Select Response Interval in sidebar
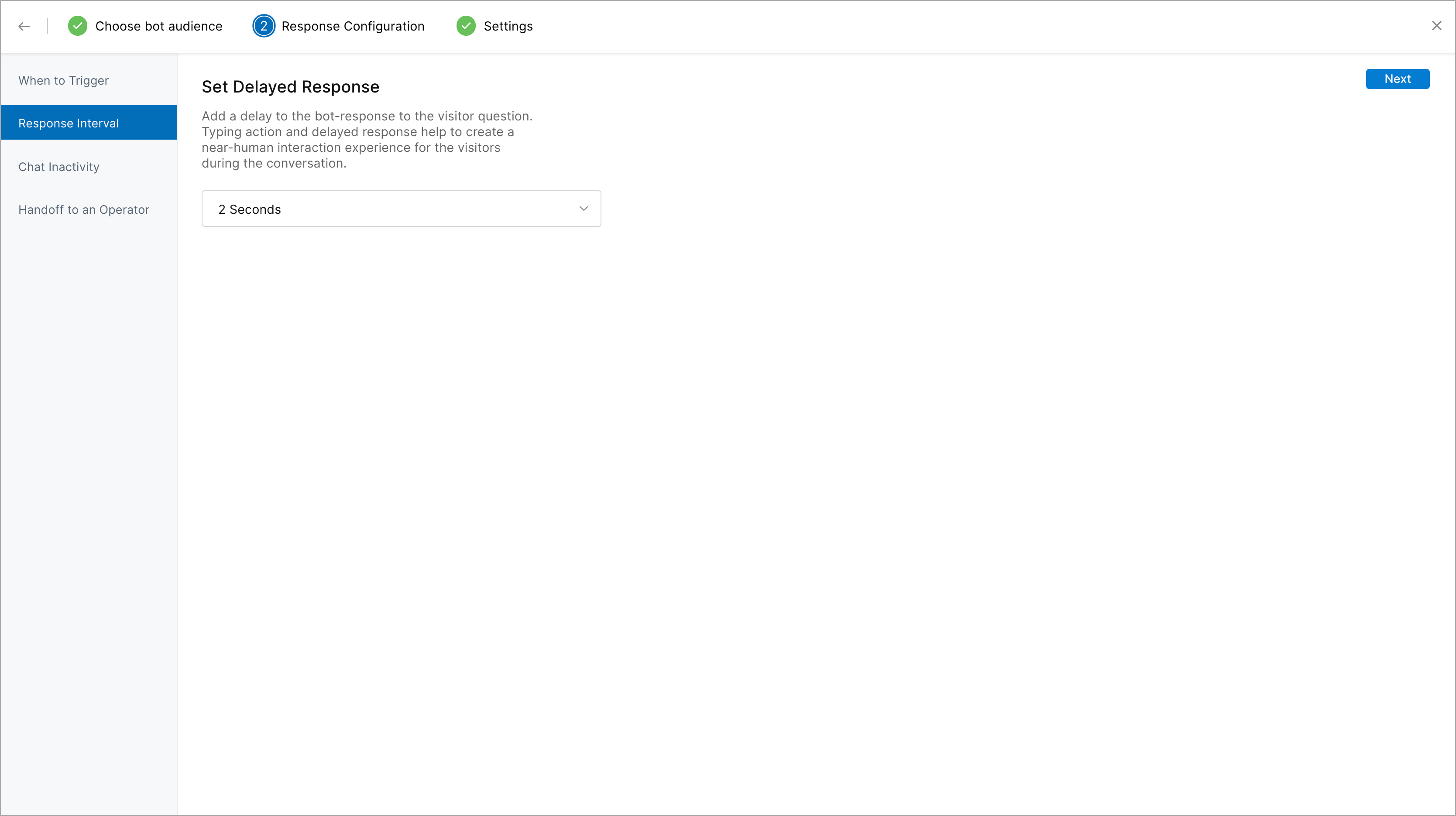 point(89,123)
